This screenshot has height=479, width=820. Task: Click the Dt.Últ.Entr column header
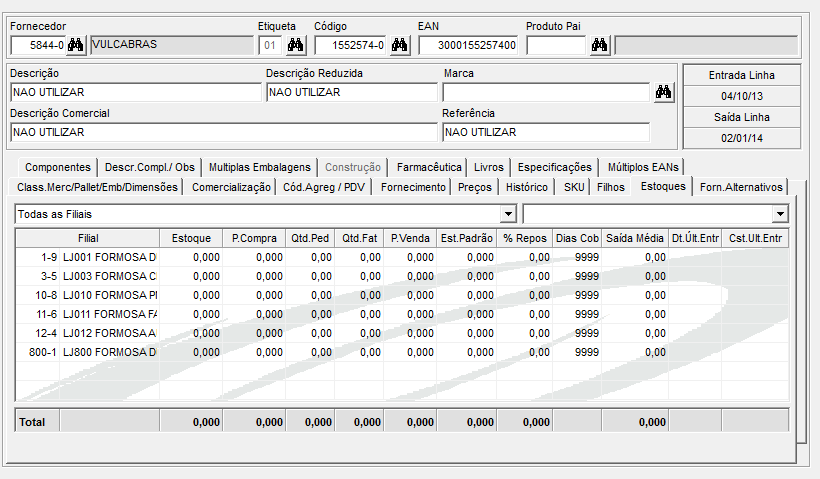(695, 238)
